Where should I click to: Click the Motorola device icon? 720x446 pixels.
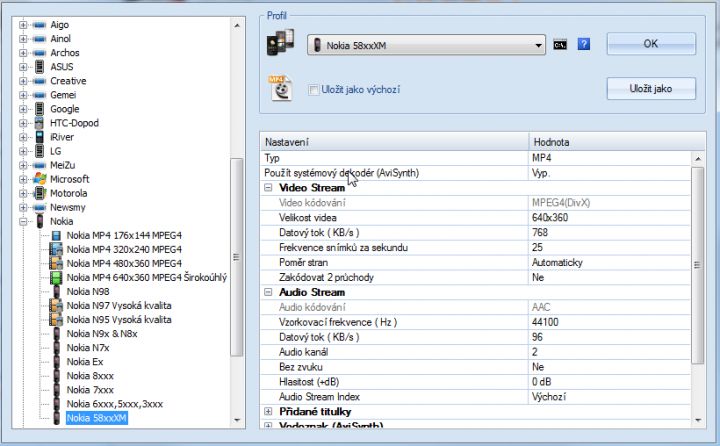click(40, 193)
